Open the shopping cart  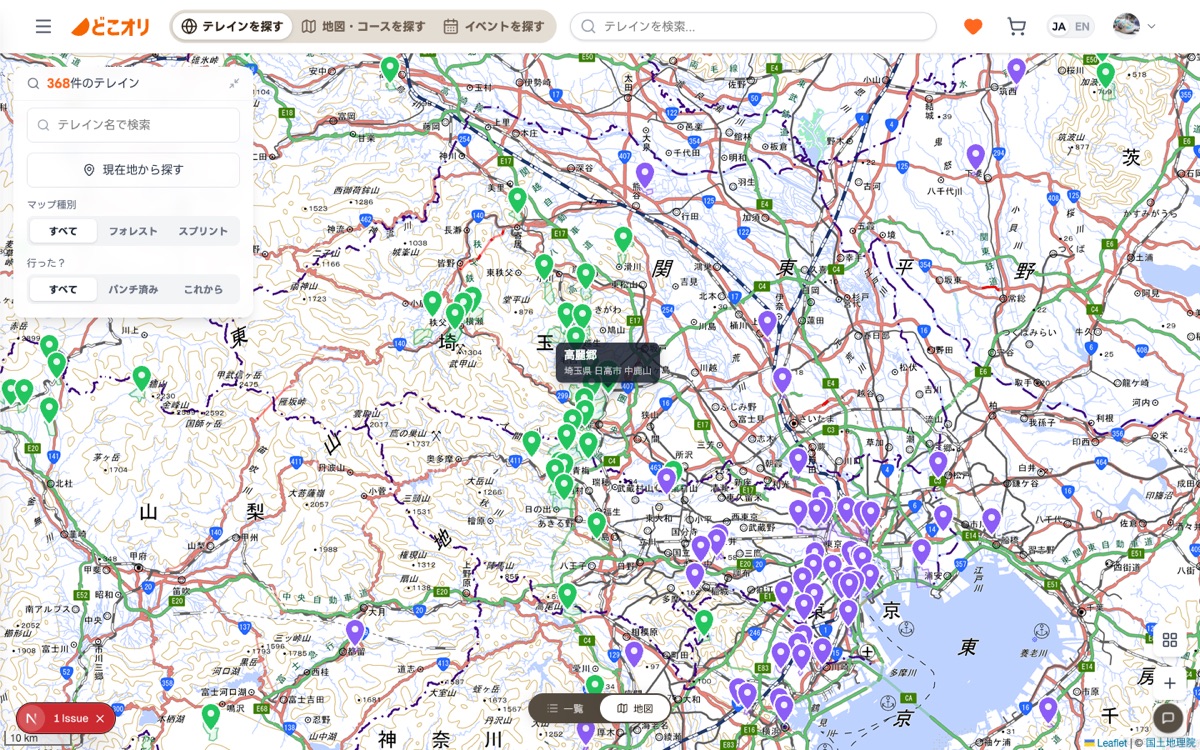pos(1016,27)
